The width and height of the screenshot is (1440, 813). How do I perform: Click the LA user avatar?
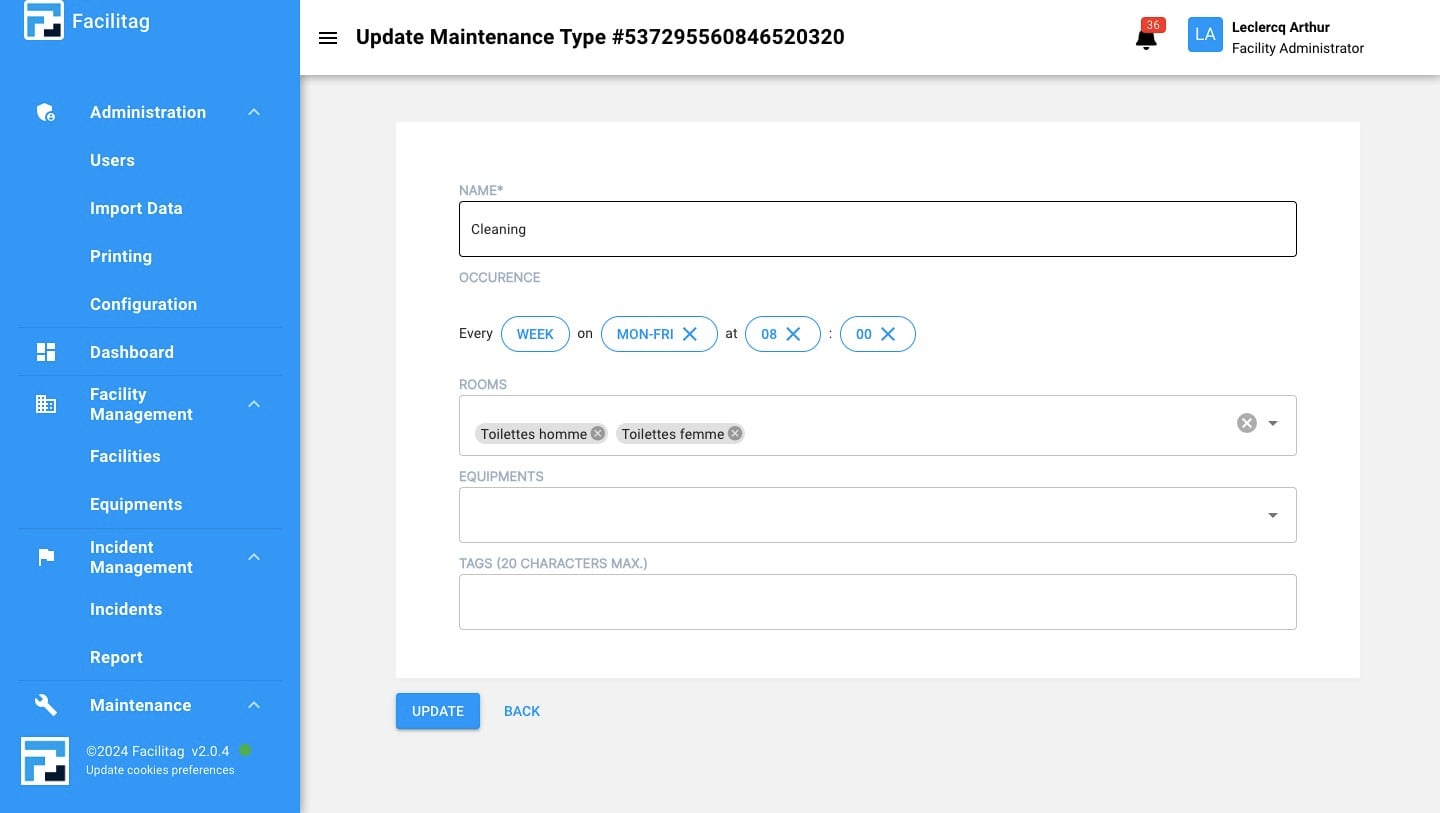[x=1205, y=35]
